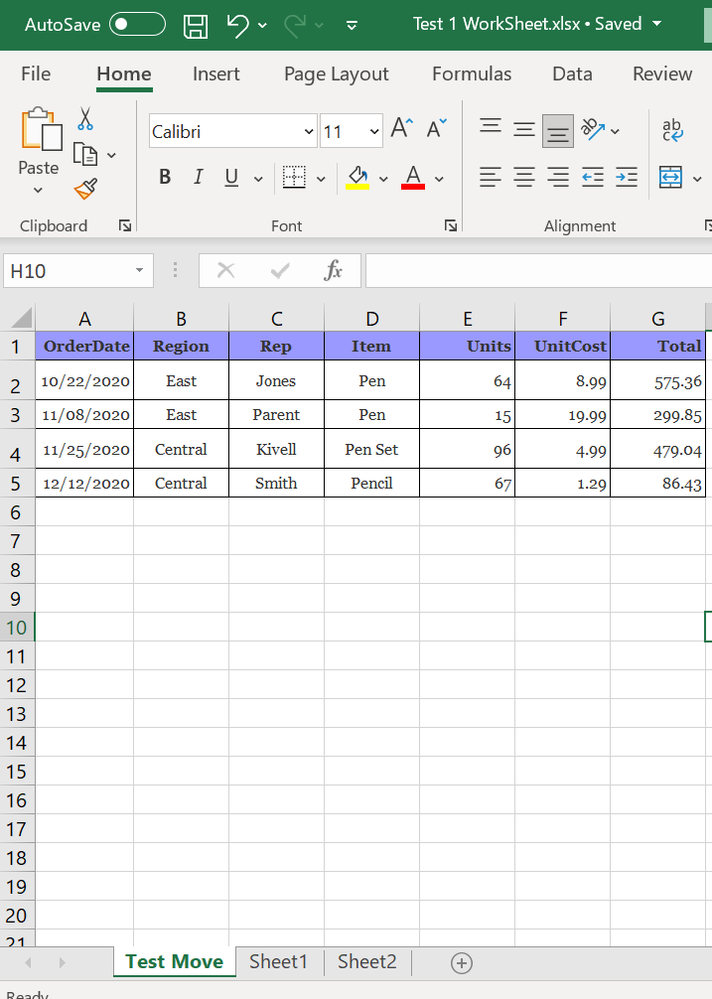Screen dimensions: 712x999
Task: Click the Increase Font Size icon
Action: [x=401, y=129]
